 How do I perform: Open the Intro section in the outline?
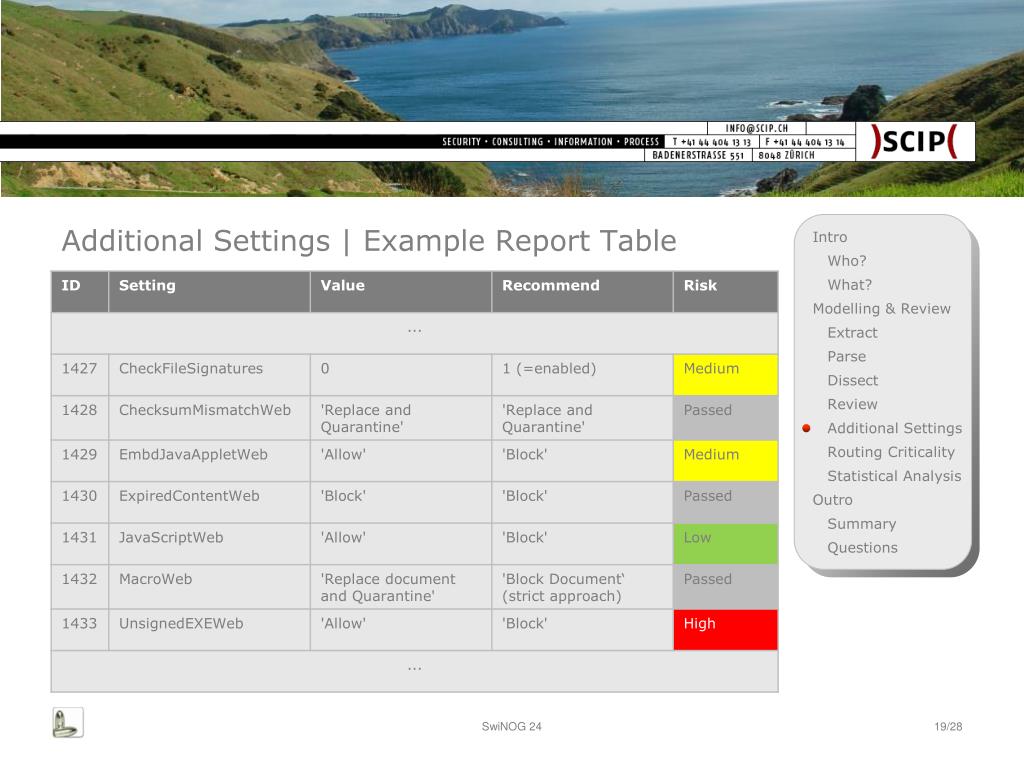[x=829, y=237]
